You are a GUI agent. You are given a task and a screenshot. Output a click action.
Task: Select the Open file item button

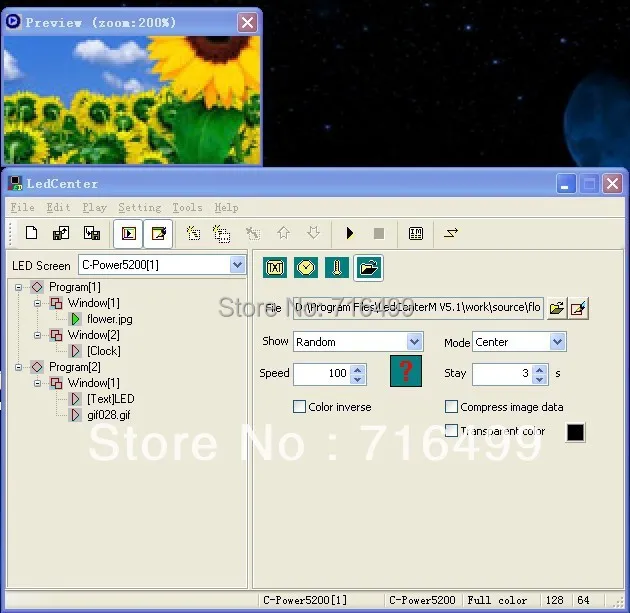click(368, 268)
